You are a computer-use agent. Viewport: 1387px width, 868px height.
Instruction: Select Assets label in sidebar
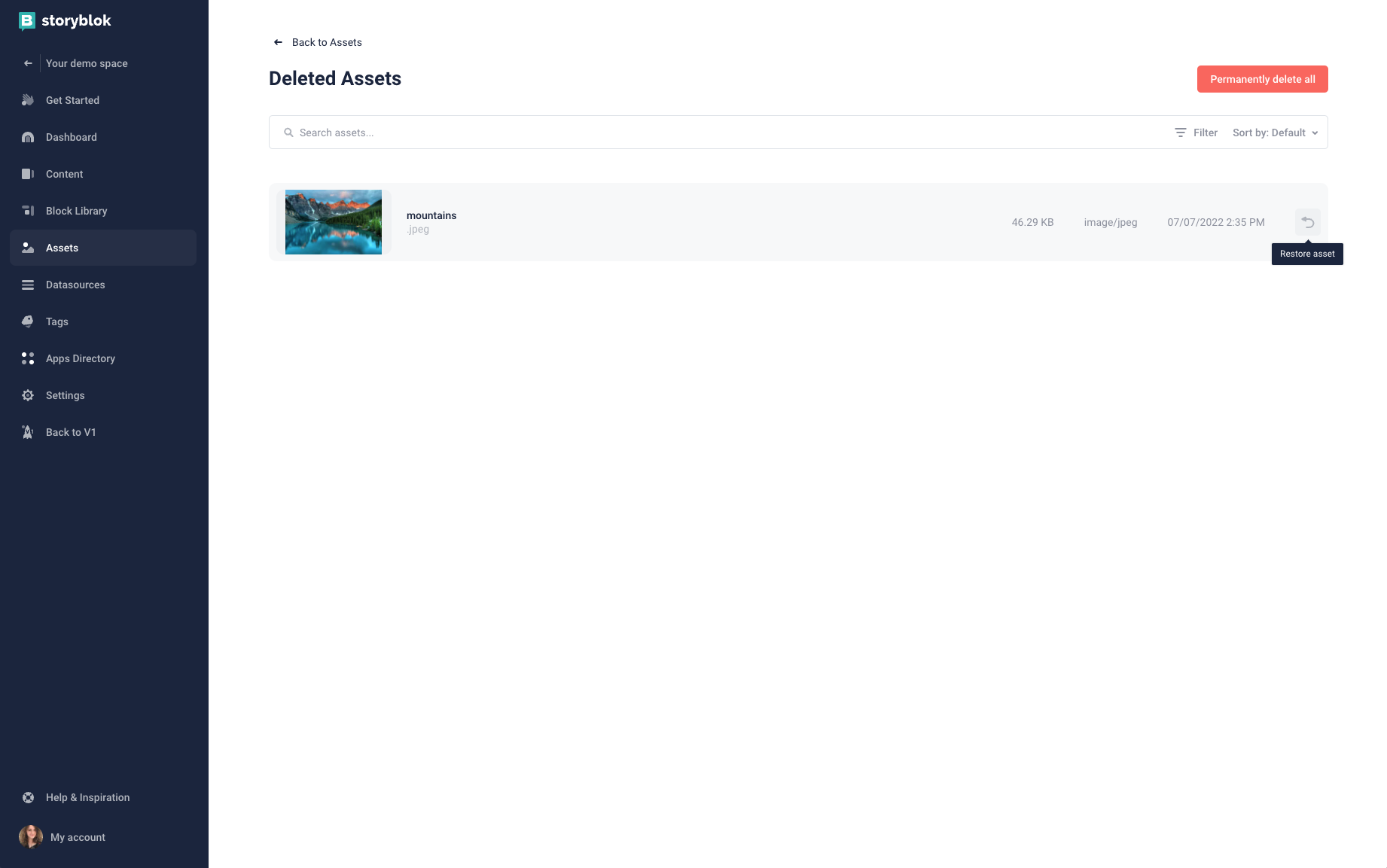coord(62,248)
